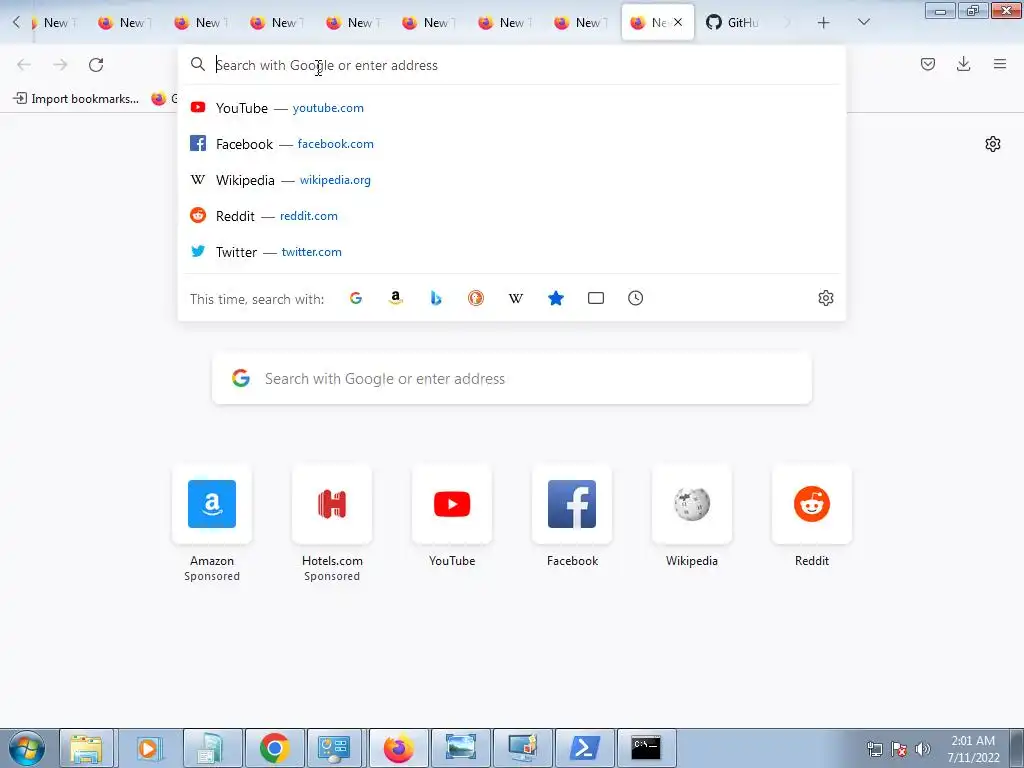The image size is (1024, 768).
Task: Select Twitter suggestion twitter.com
Action: tap(512, 251)
